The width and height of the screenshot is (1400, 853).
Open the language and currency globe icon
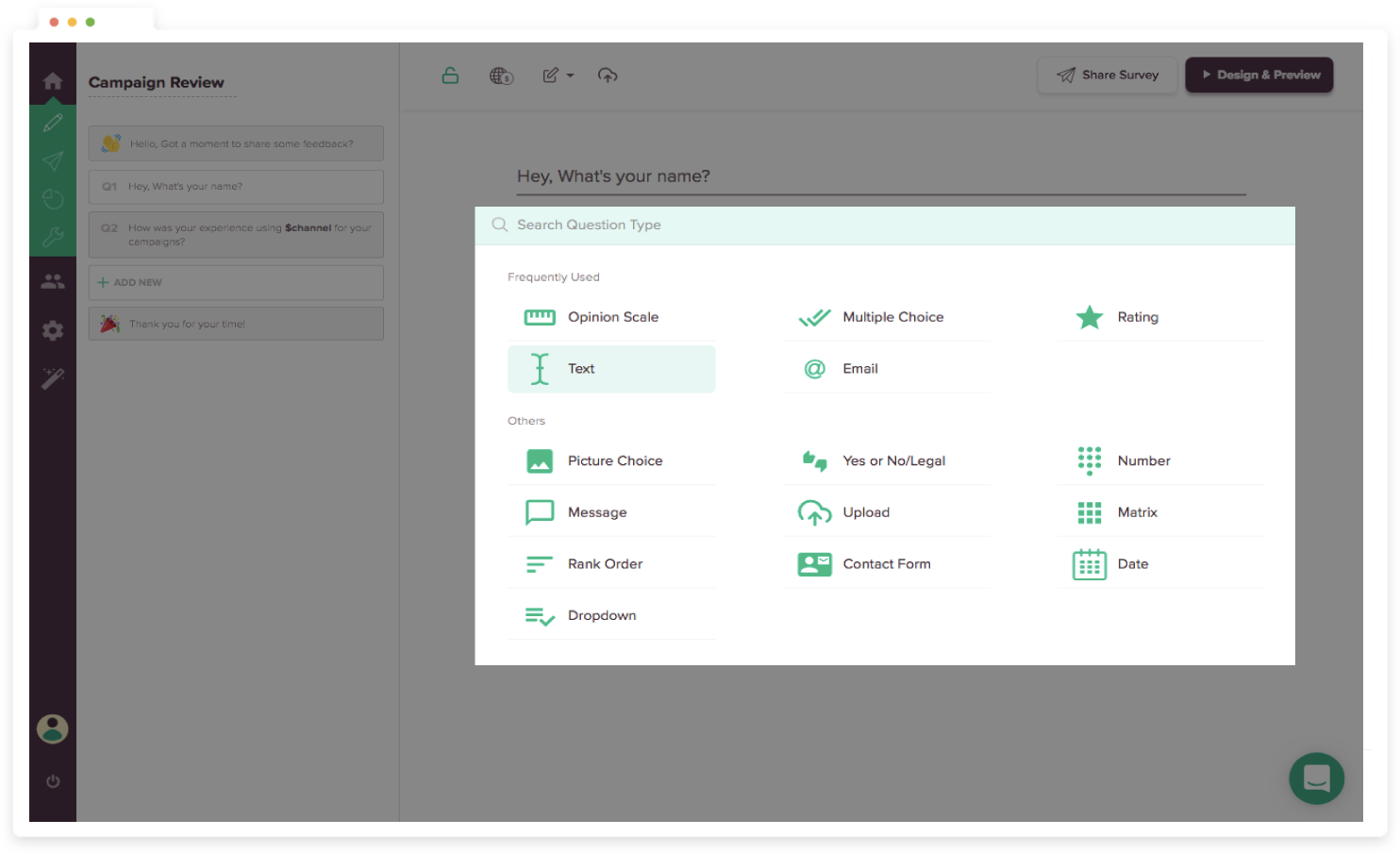tap(502, 75)
